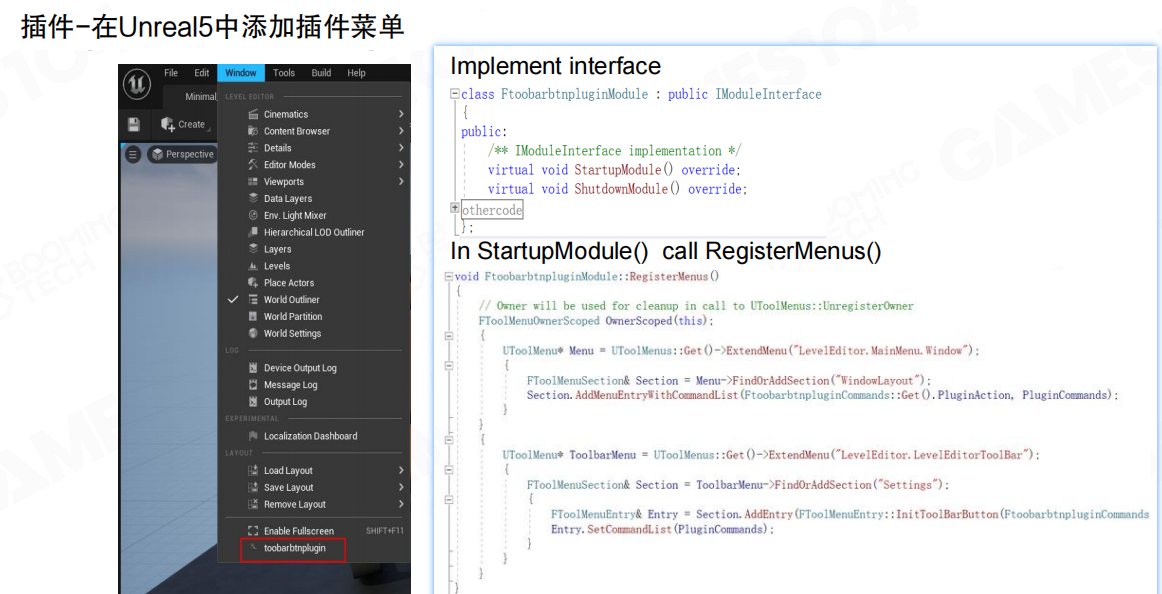Open the Output Log entry
This screenshot has width=1162, height=594.
285,402
